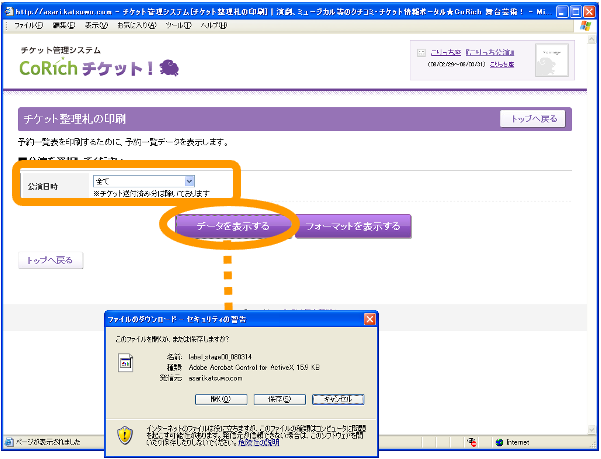The height and width of the screenshot is (459, 601).
Task: Click the 保存(S) button in download dialog
Action: click(x=278, y=398)
